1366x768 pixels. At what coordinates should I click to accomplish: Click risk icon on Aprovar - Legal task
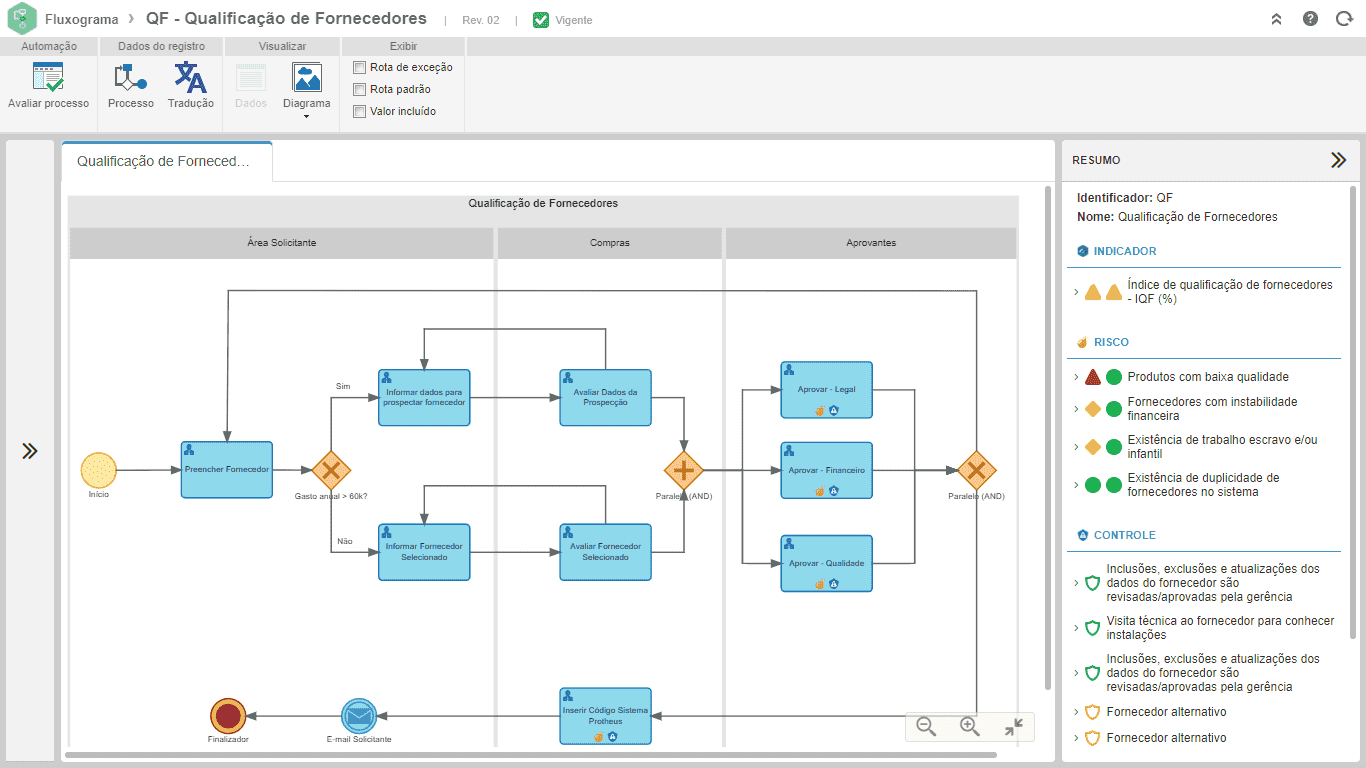819,410
